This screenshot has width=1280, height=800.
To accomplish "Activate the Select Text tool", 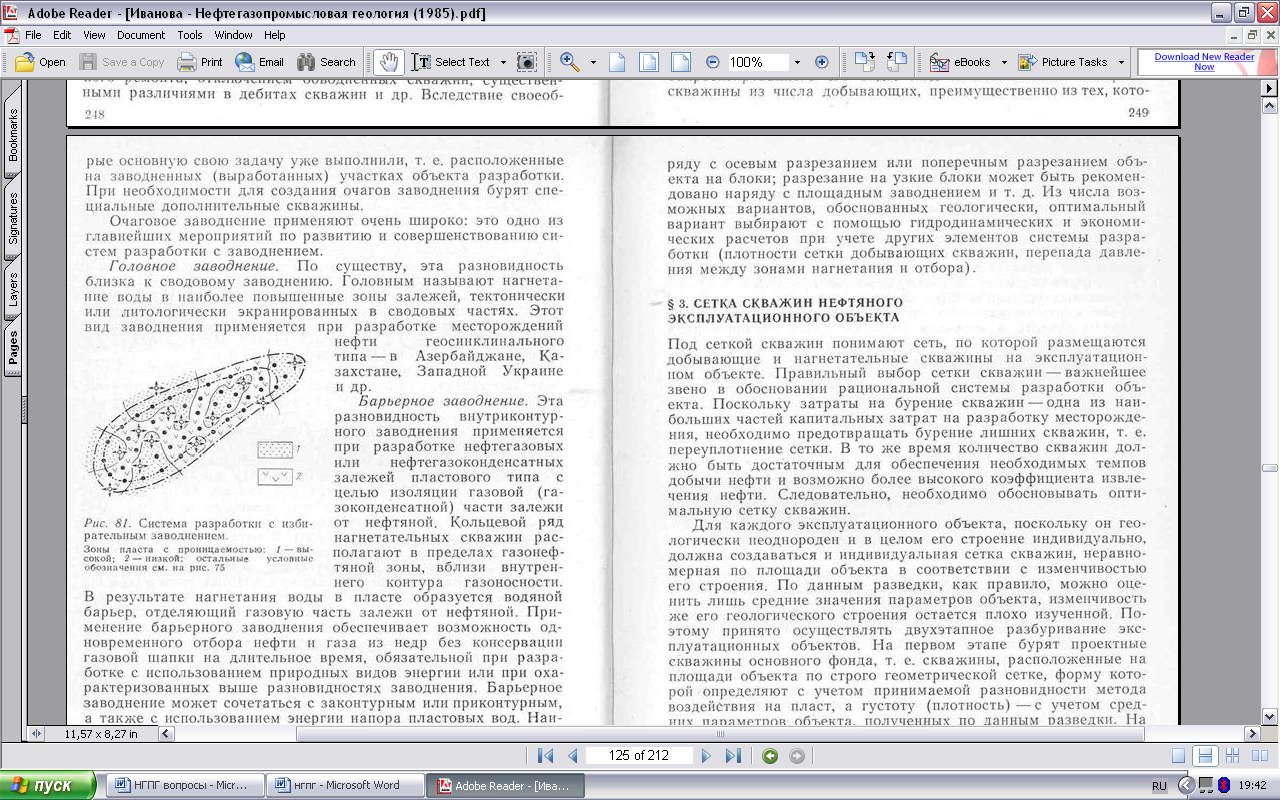I will [x=451, y=62].
